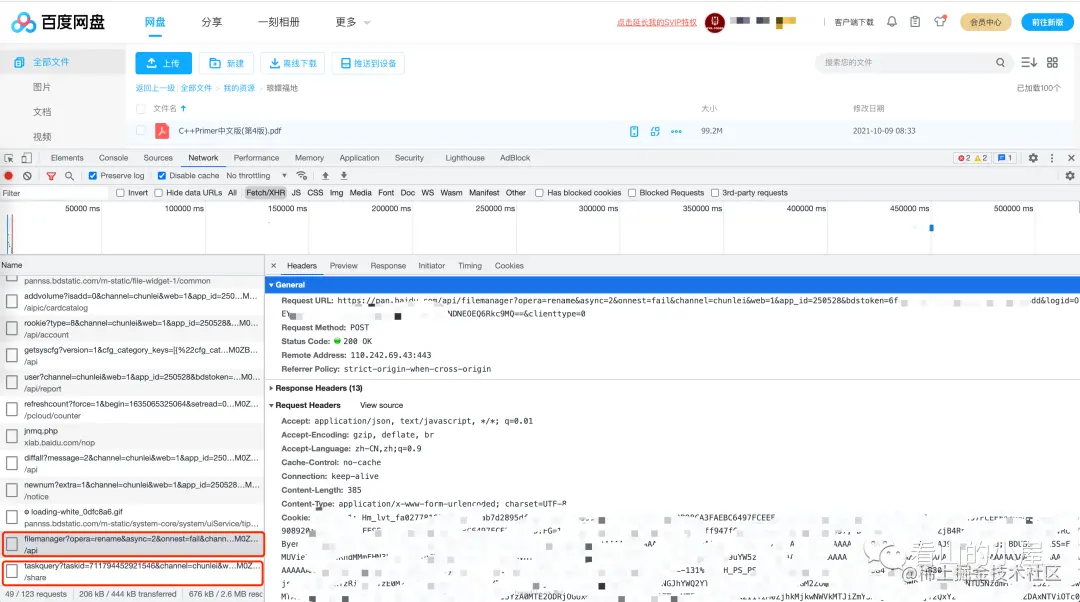The image size is (1080, 602).
Task: Toggle the device toolbar icon
Action: tap(26, 158)
